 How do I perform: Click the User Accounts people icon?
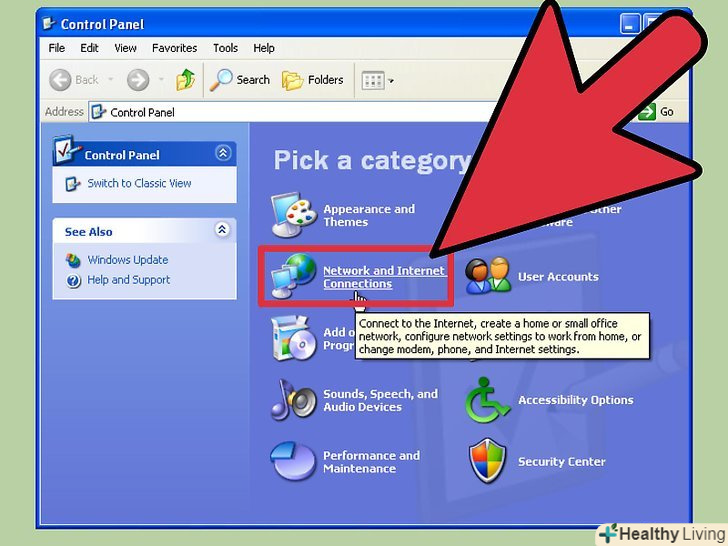[x=488, y=275]
